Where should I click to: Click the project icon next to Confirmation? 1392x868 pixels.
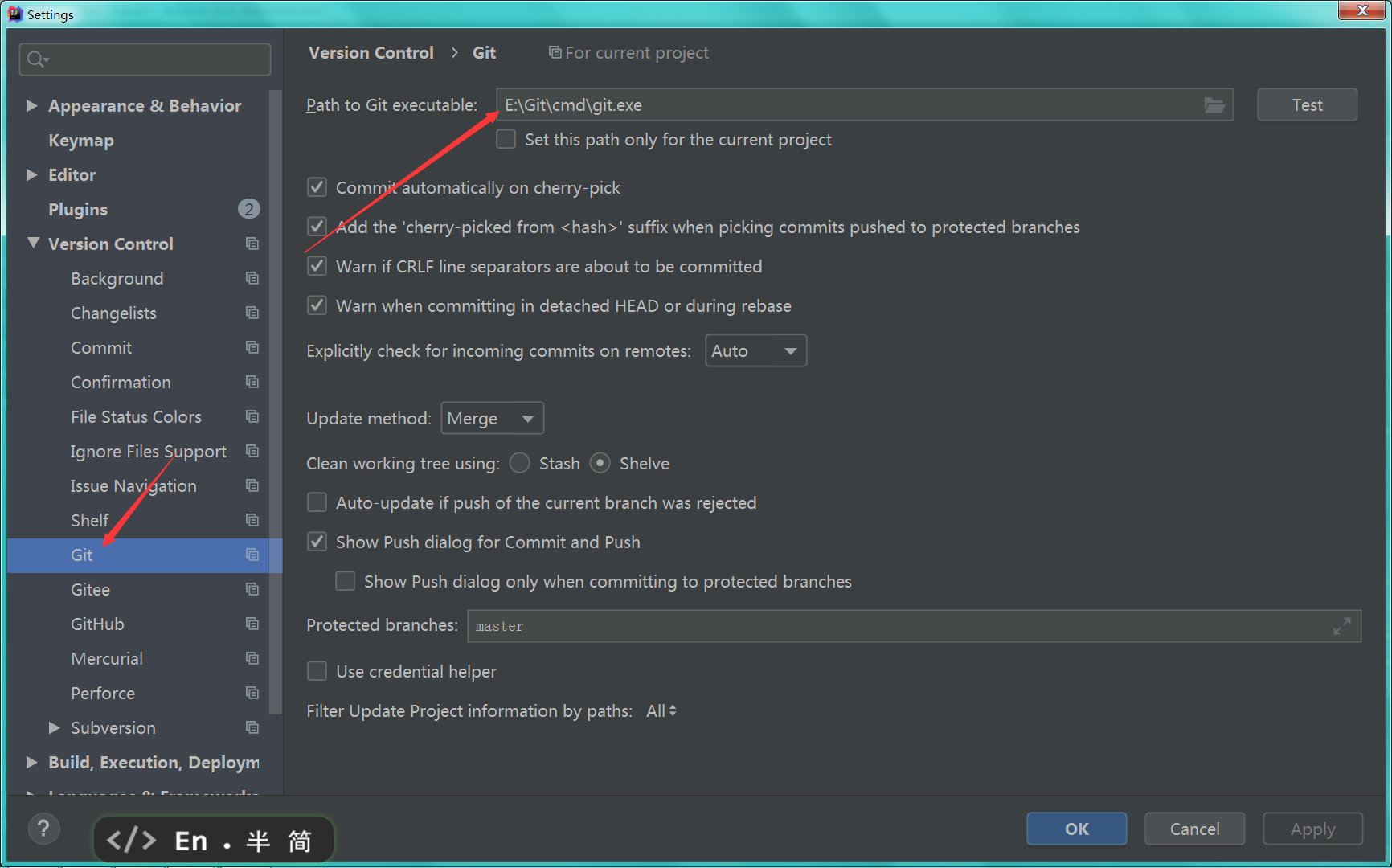tap(252, 382)
